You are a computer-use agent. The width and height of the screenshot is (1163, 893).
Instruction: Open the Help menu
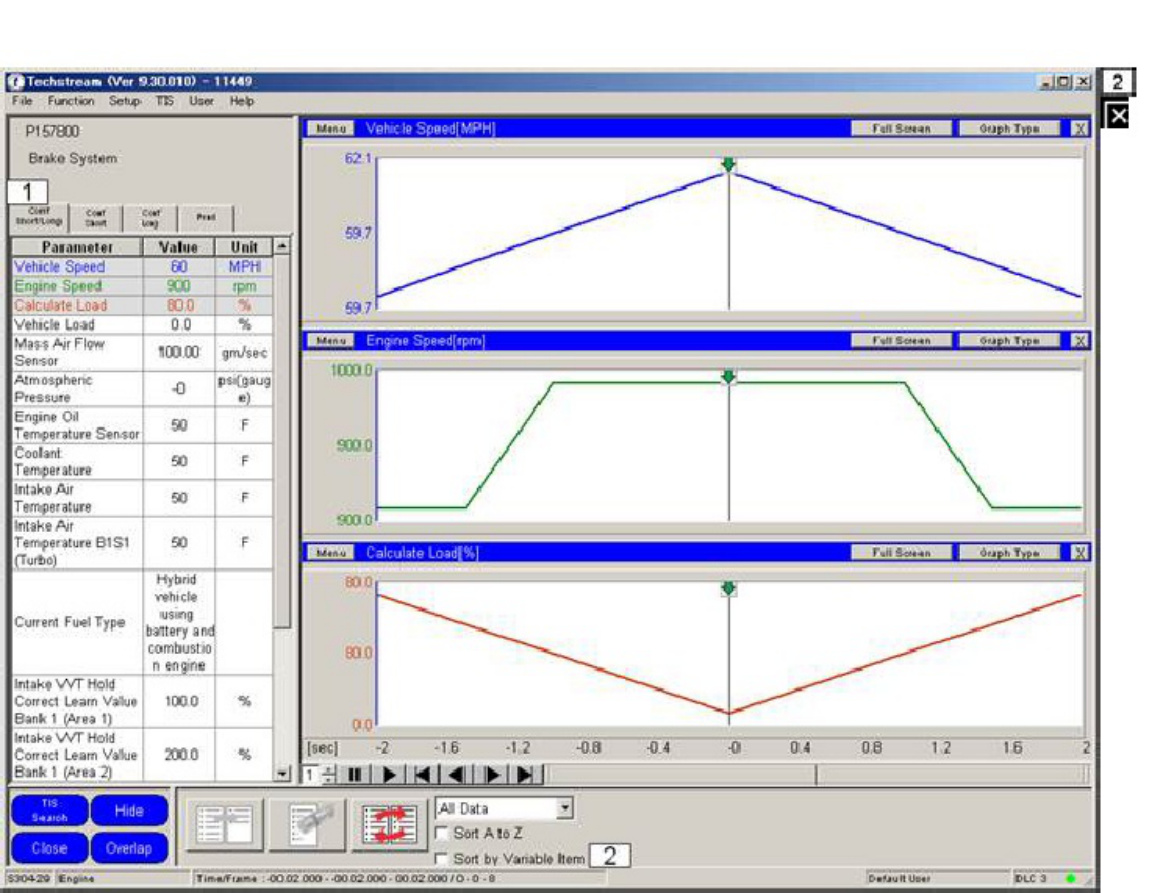tap(242, 101)
